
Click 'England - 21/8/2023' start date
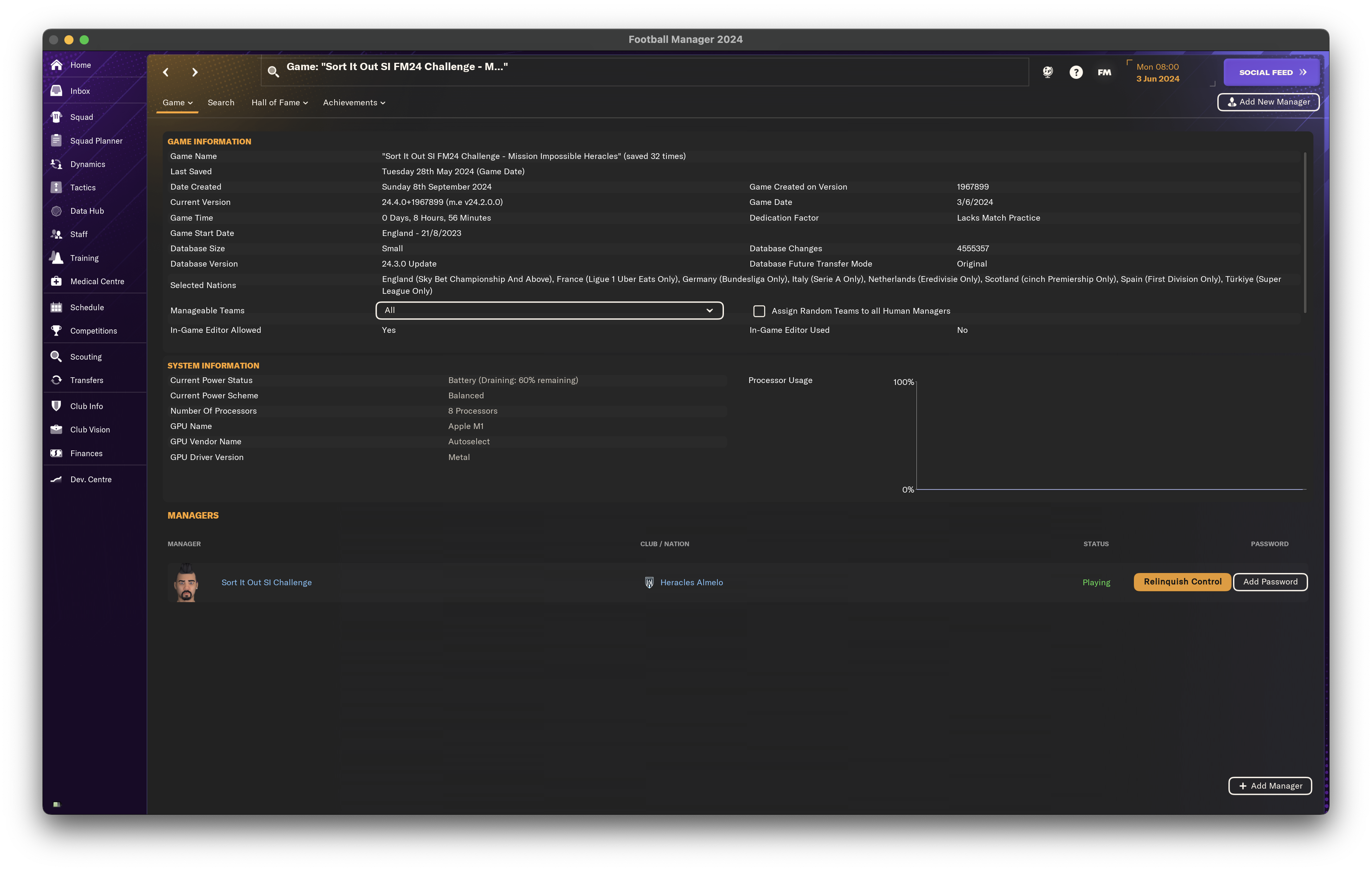click(x=421, y=233)
